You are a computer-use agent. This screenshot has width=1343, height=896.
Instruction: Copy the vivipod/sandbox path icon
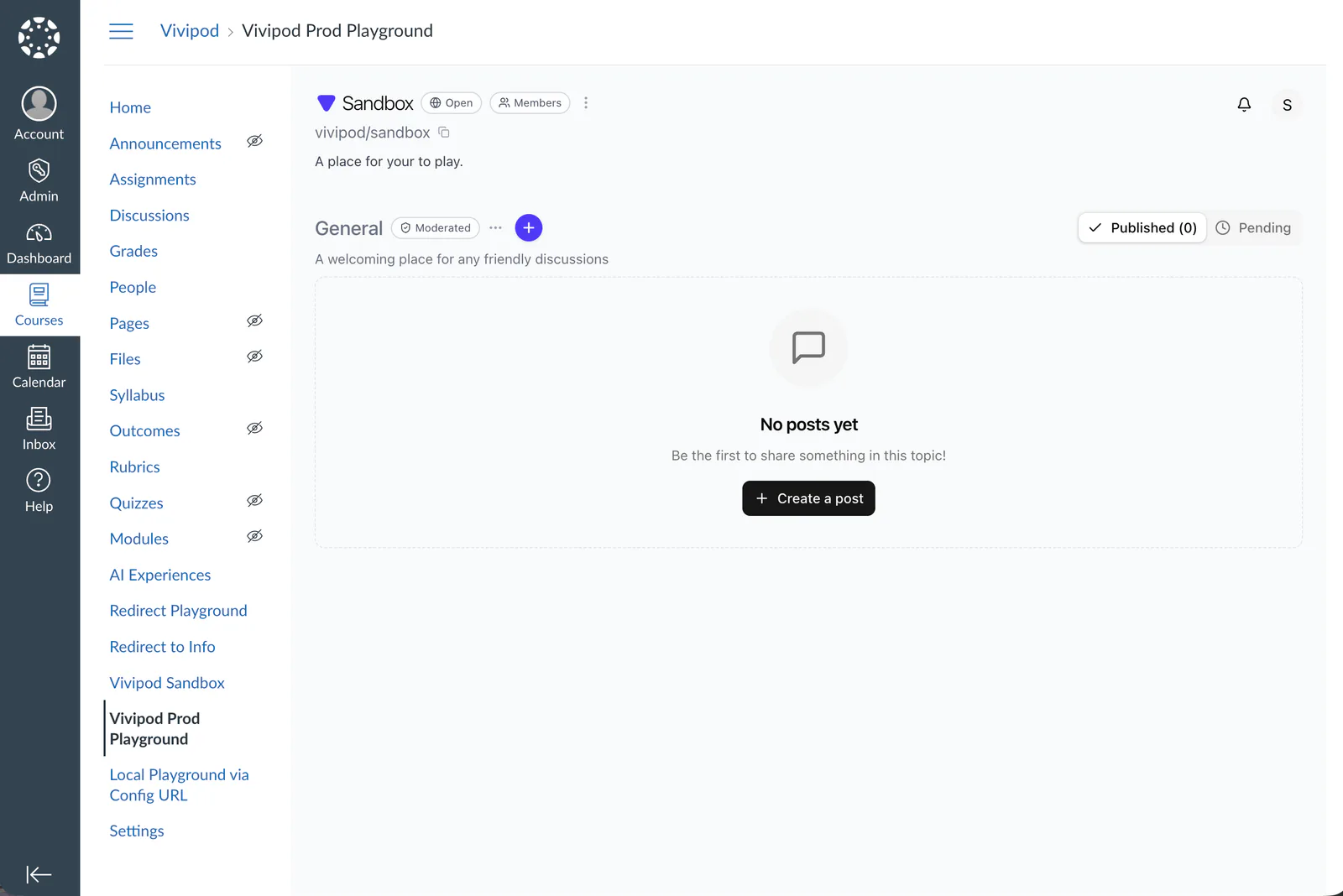444,133
